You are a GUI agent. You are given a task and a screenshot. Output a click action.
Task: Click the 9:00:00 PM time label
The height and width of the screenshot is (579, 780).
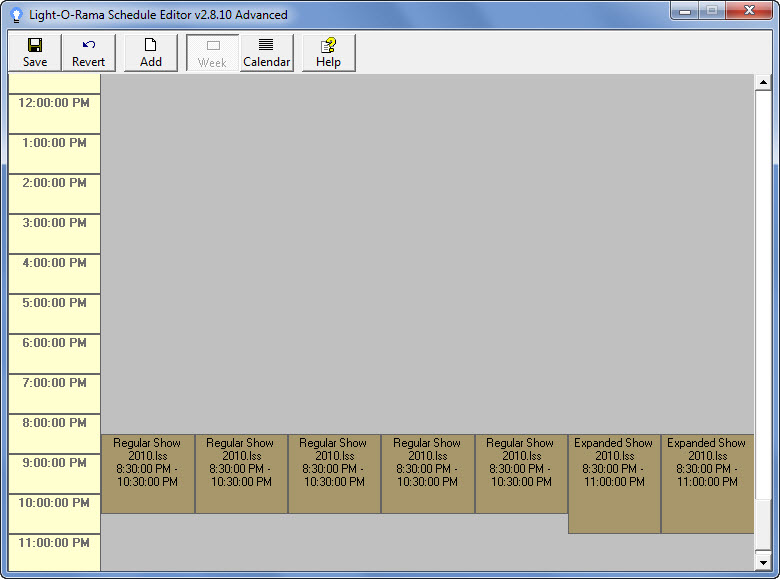coord(54,474)
